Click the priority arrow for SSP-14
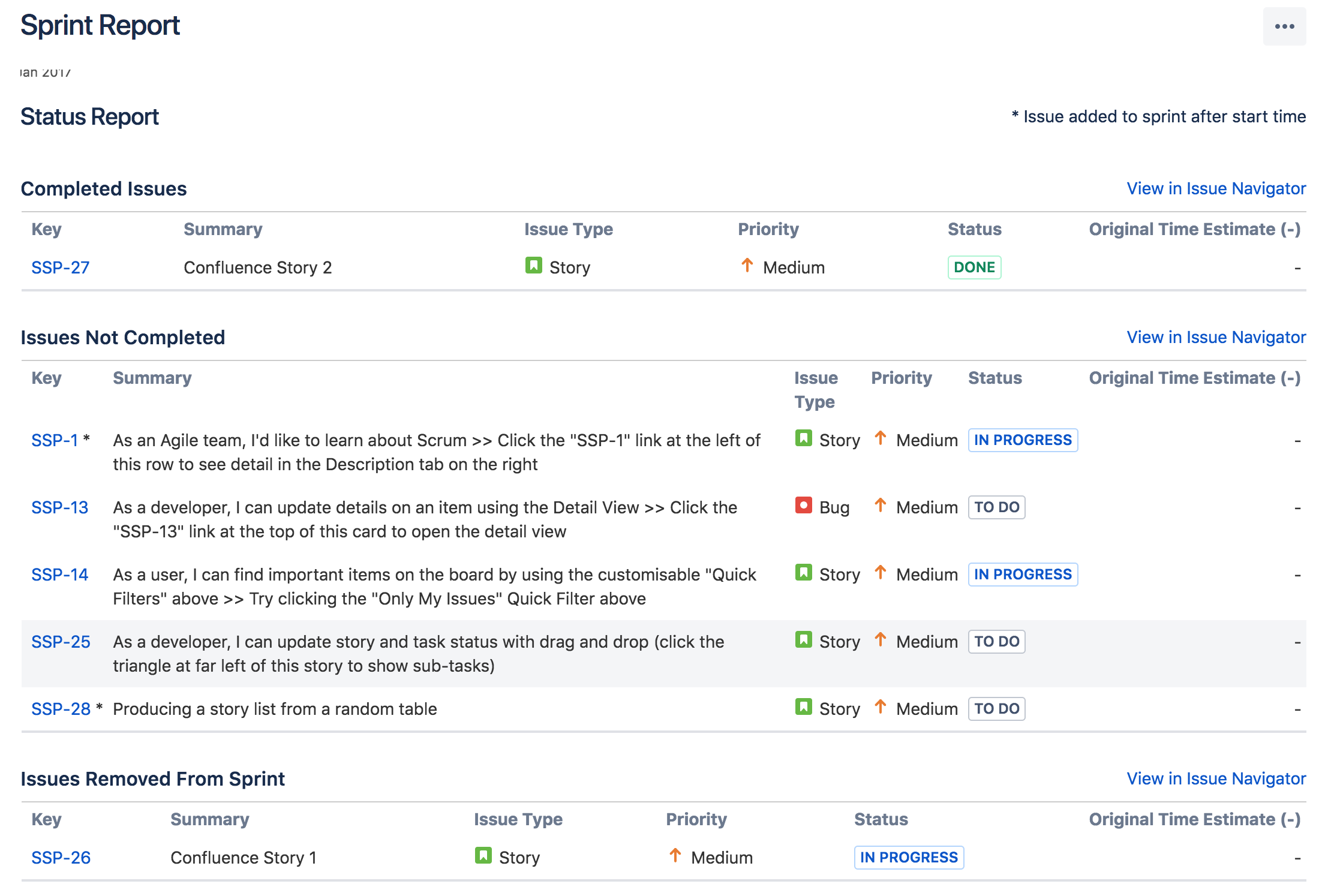 coord(880,573)
